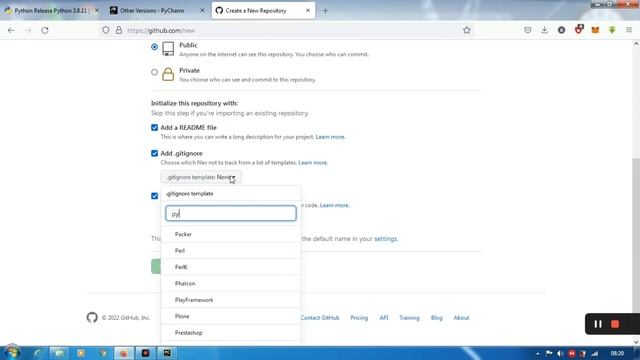
Task: Choose Phalcon from the template list
Action: click(231, 283)
